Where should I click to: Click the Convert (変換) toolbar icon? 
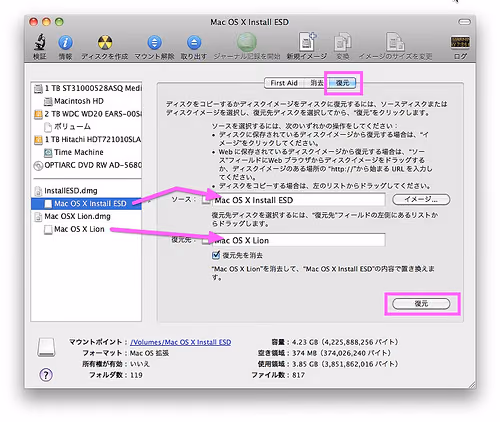point(343,42)
